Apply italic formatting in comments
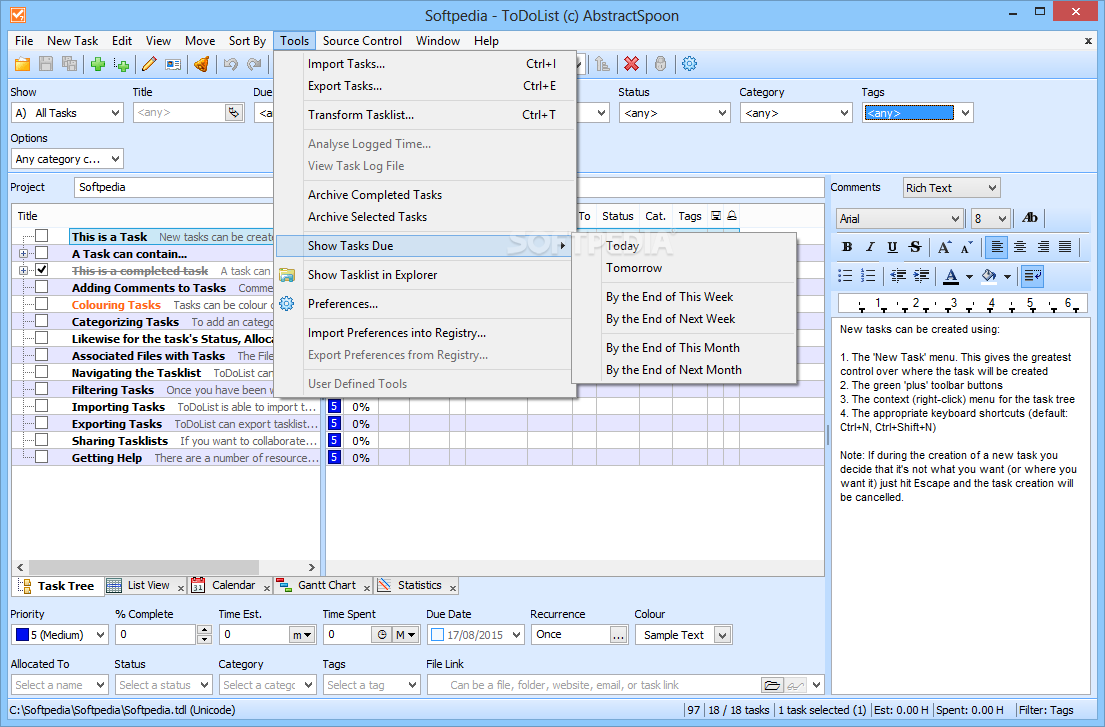The width and height of the screenshot is (1105, 727). pos(870,247)
